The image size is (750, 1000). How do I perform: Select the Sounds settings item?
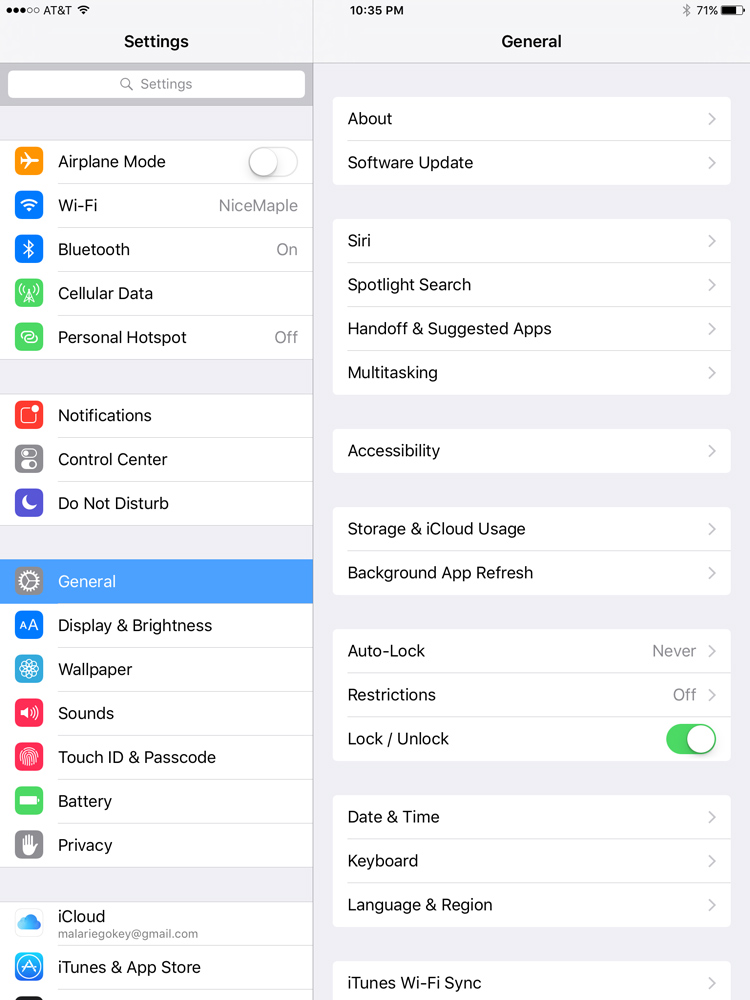[x=156, y=714]
